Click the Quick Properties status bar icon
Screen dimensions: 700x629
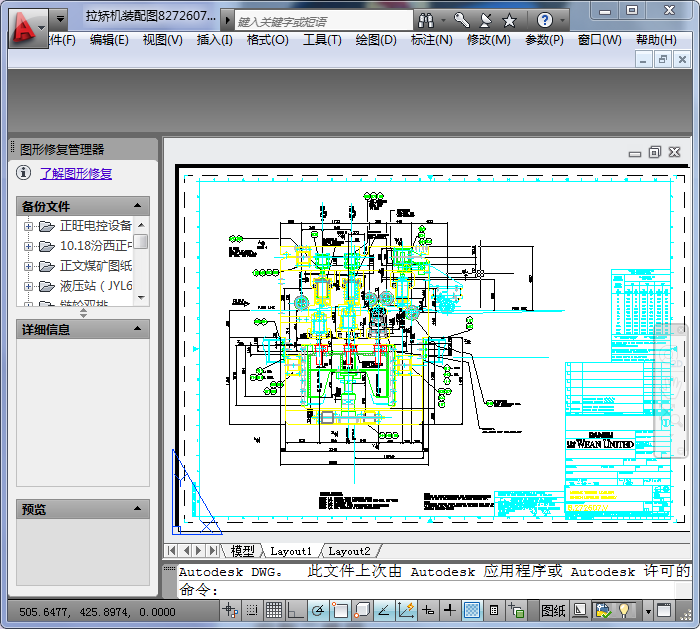pyautogui.click(x=494, y=610)
